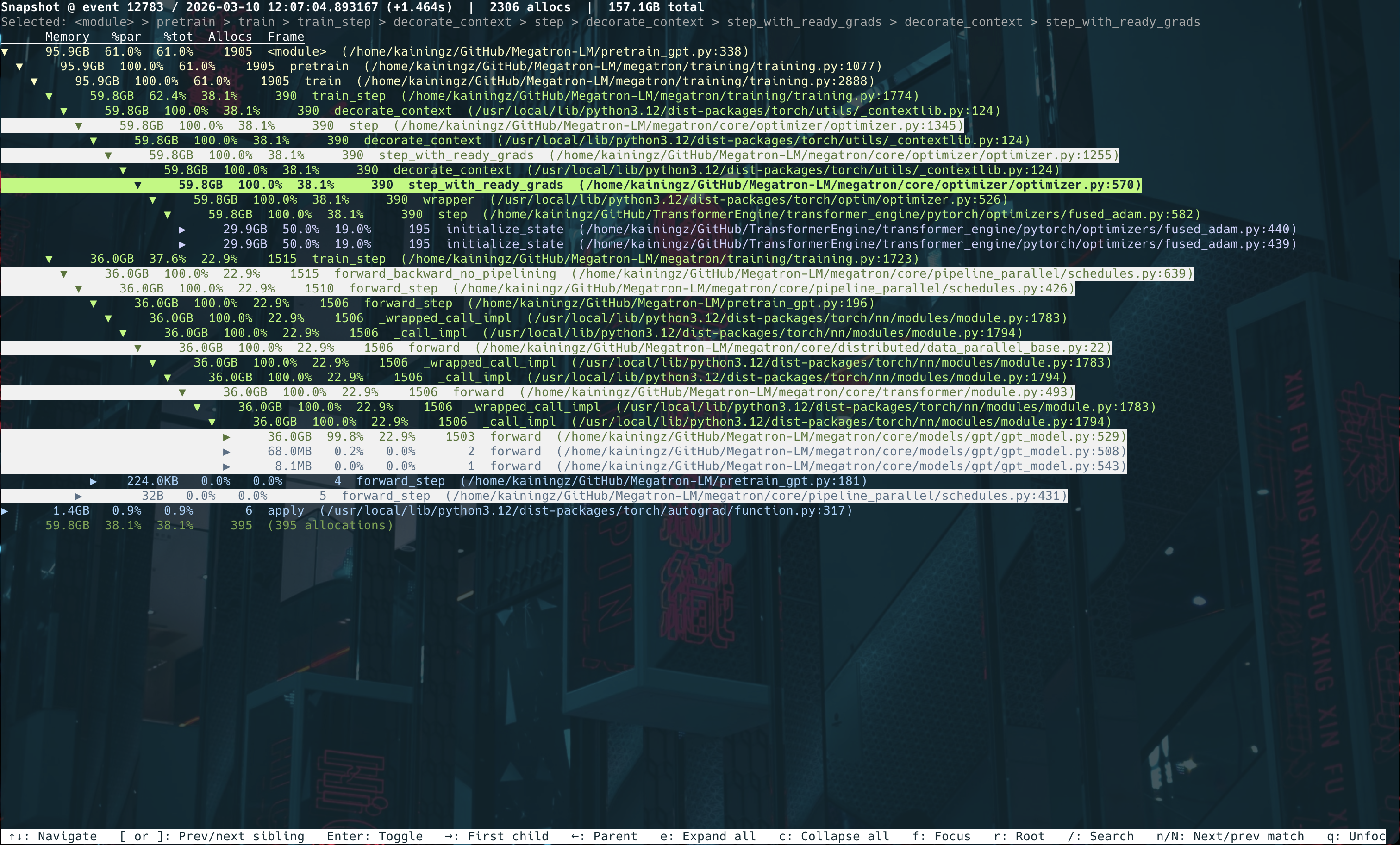This screenshot has width=1400, height=845.
Task: Click '/: Search' help hint
Action: (x=1100, y=837)
